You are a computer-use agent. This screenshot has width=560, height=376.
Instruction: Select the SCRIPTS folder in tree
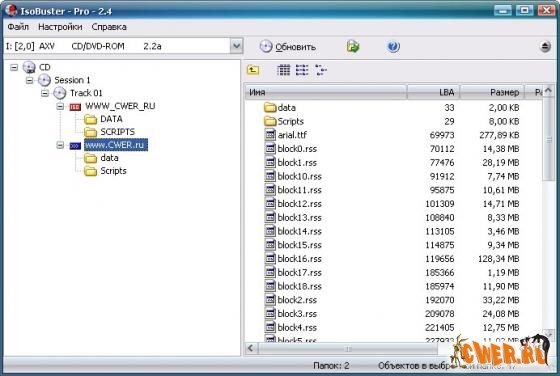[118, 132]
